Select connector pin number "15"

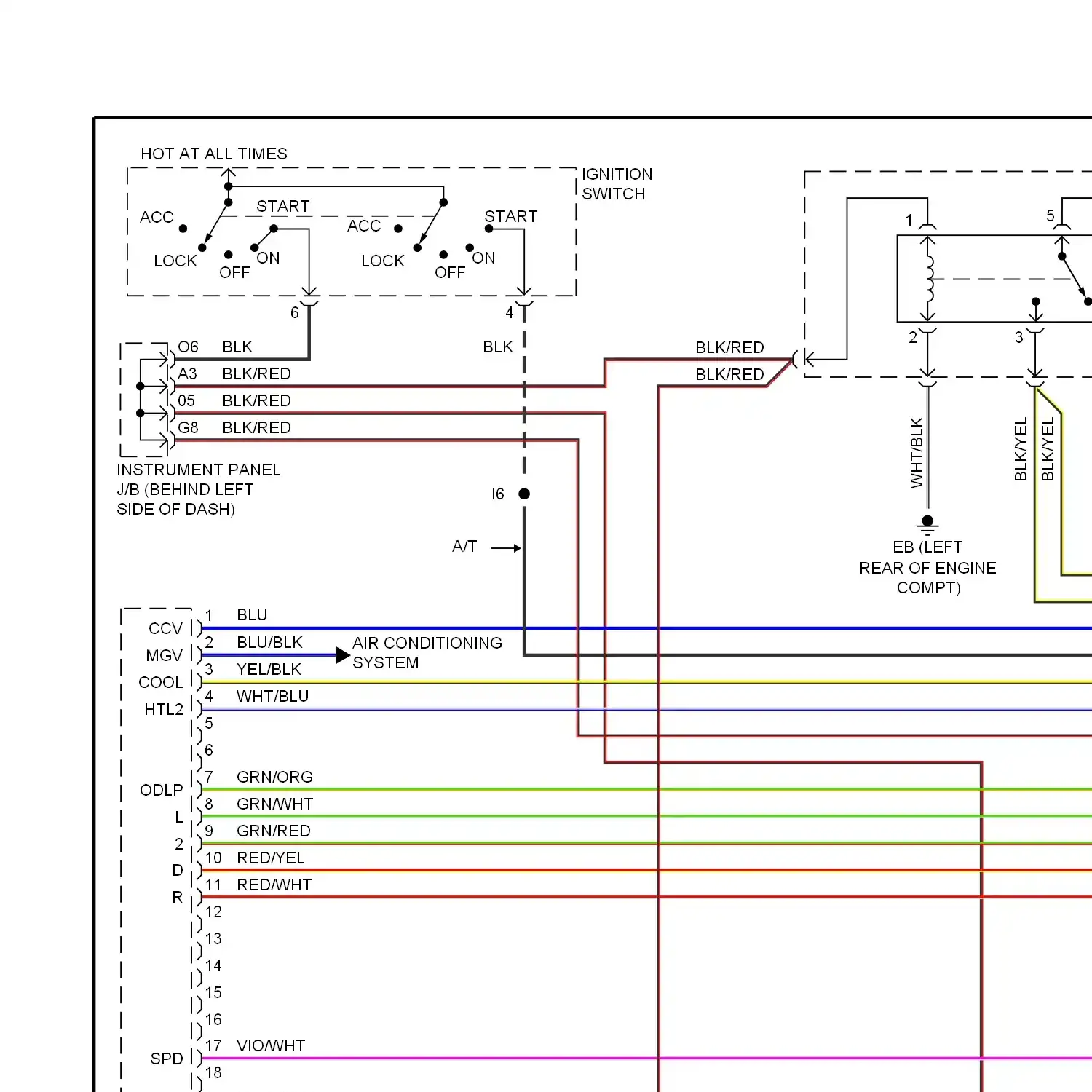[x=213, y=992]
